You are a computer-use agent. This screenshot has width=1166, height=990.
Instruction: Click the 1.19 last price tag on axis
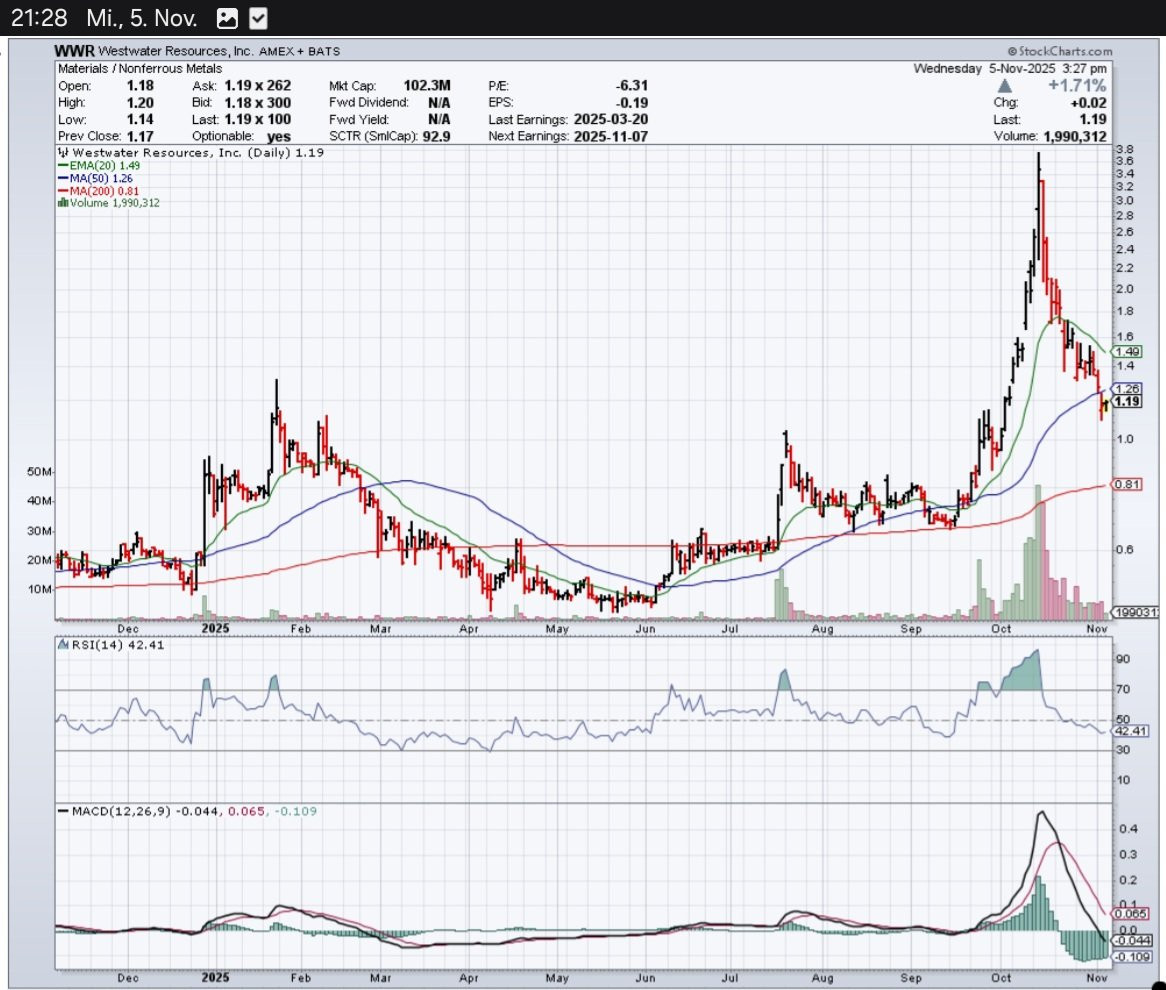pos(1128,402)
